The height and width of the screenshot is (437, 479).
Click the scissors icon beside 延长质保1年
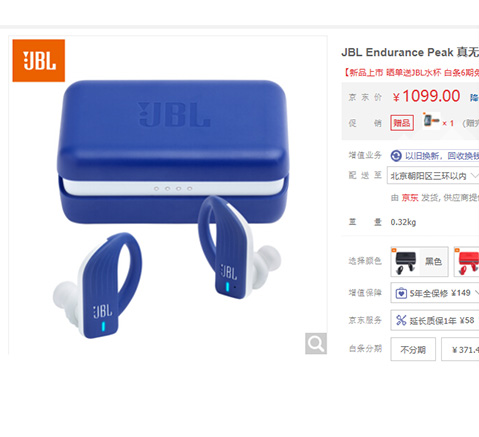pos(401,320)
